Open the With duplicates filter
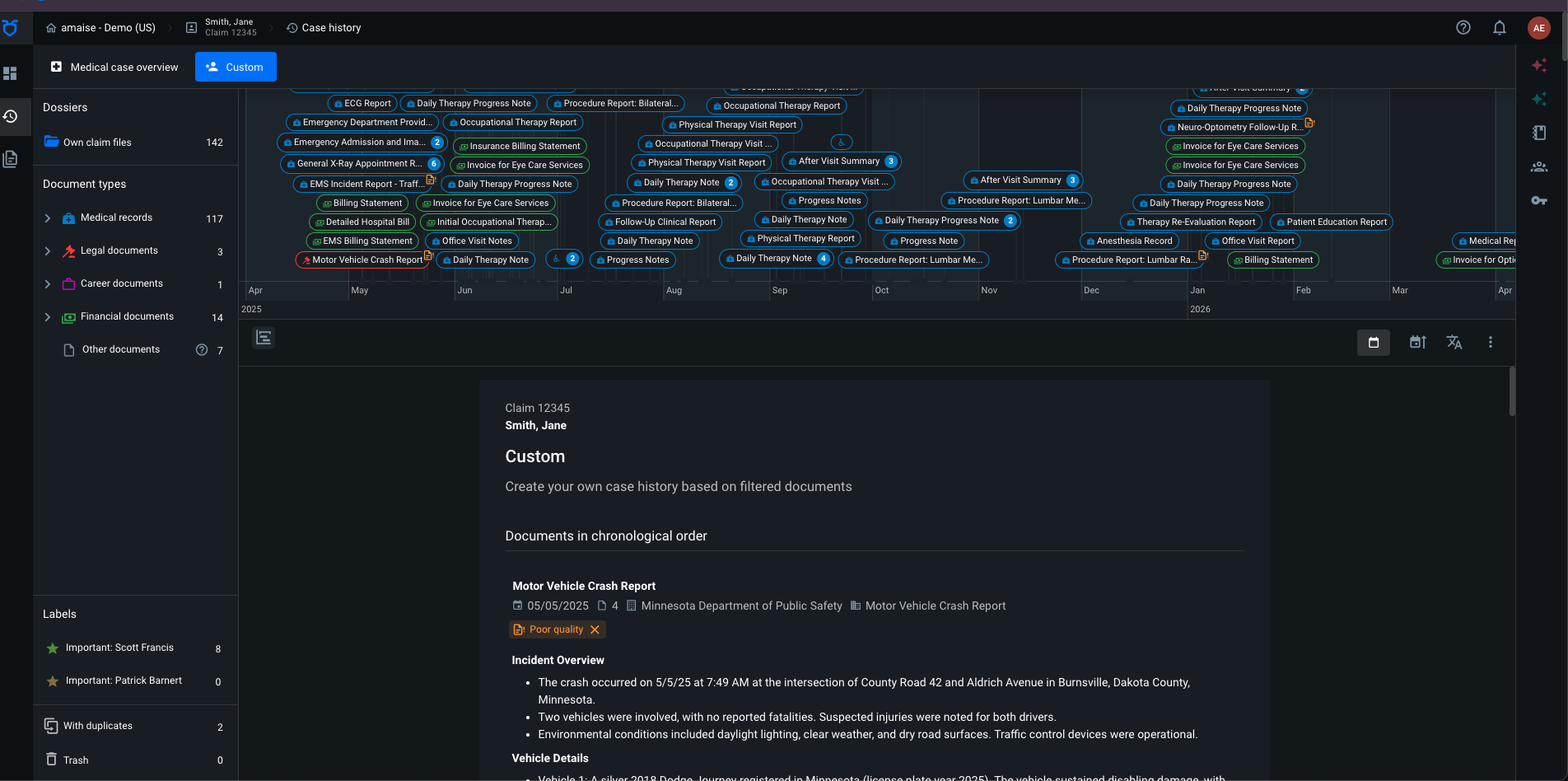The height and width of the screenshot is (781, 1568). (135, 726)
